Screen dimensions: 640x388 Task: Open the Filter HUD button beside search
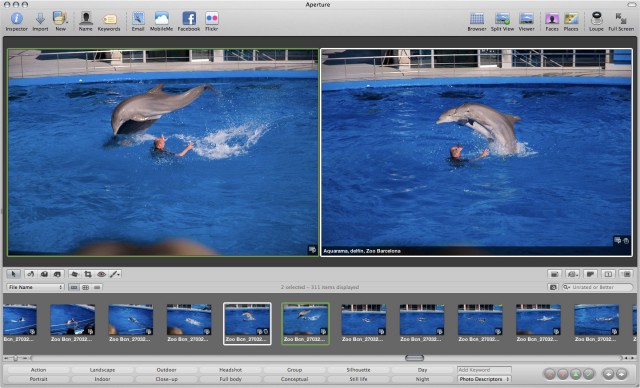point(553,287)
